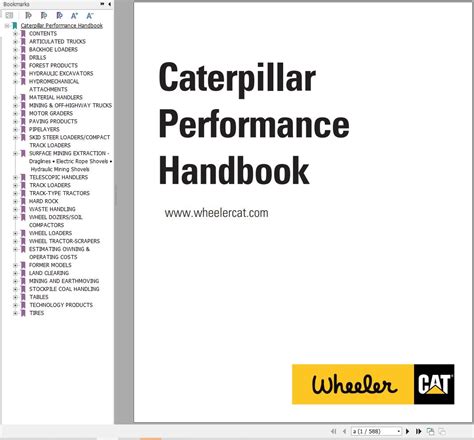Click the third bookmark-flag toolbar icon

point(59,15)
